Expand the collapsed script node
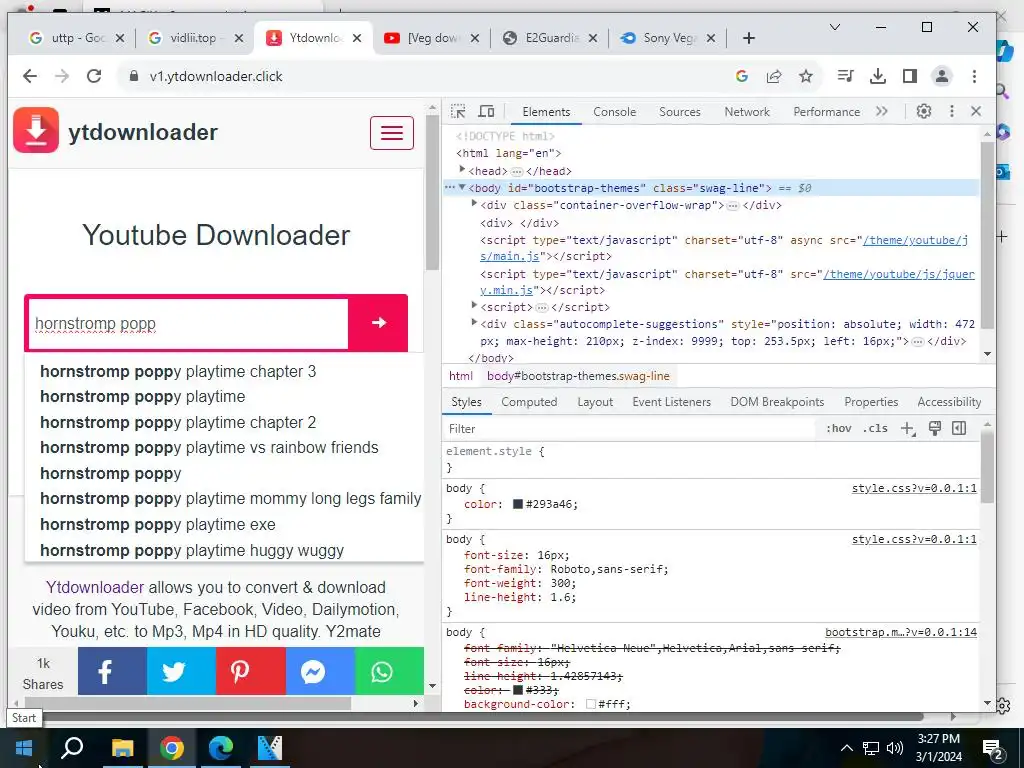Screen dimensions: 1024x768 (475, 306)
